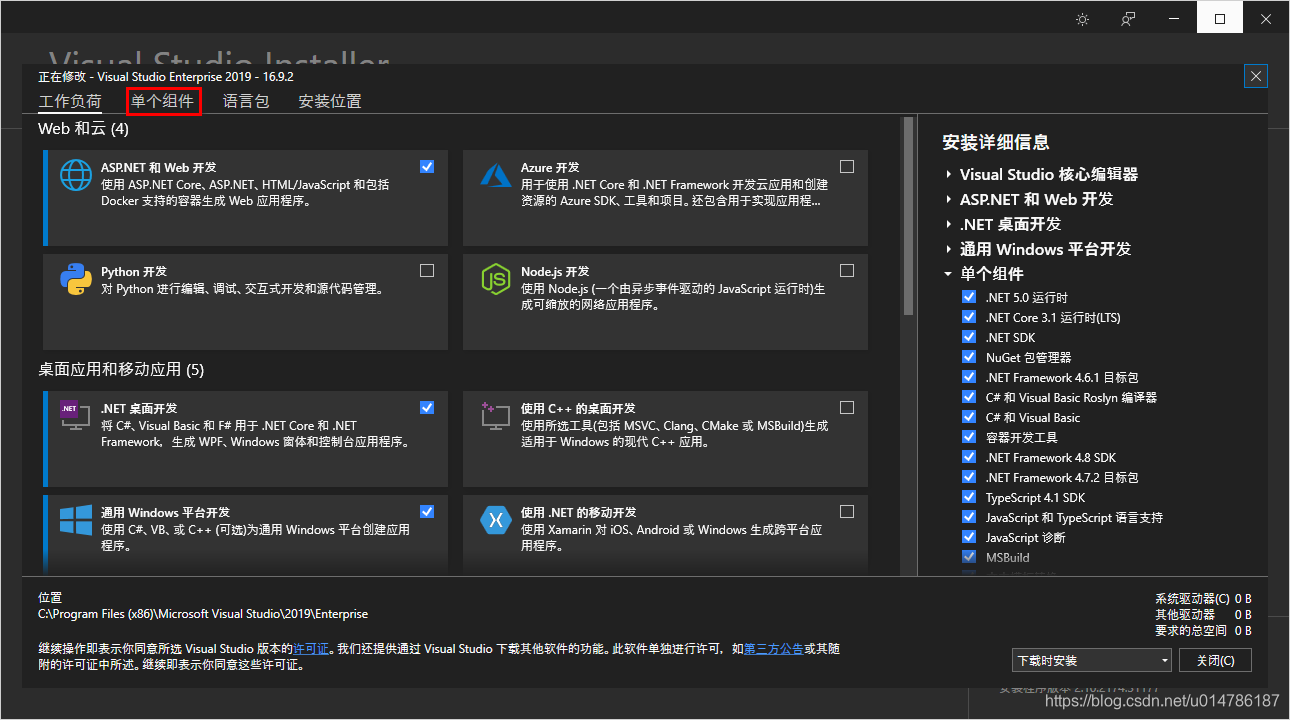The image size is (1290, 720).
Task: Click the Node.js development logo icon
Action: pyautogui.click(x=496, y=279)
